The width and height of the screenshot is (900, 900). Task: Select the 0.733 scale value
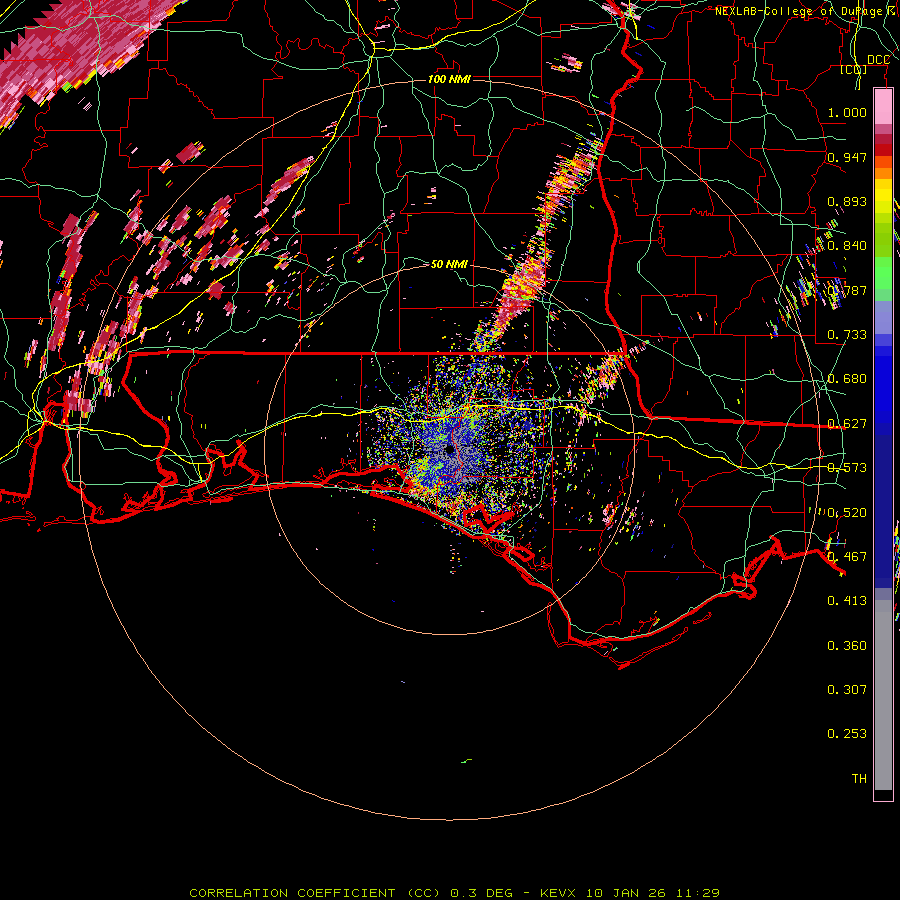click(x=847, y=335)
